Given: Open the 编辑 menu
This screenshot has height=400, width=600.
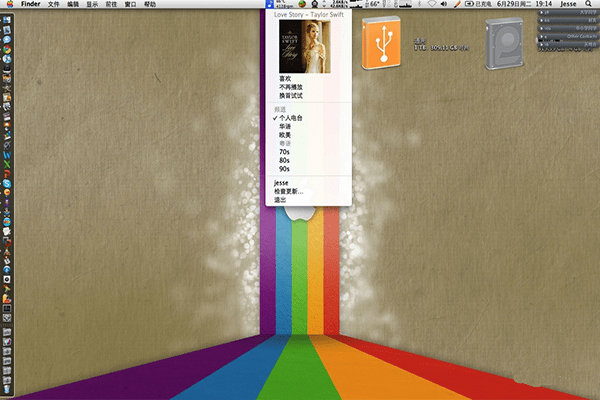Looking at the screenshot, I should [73, 4].
